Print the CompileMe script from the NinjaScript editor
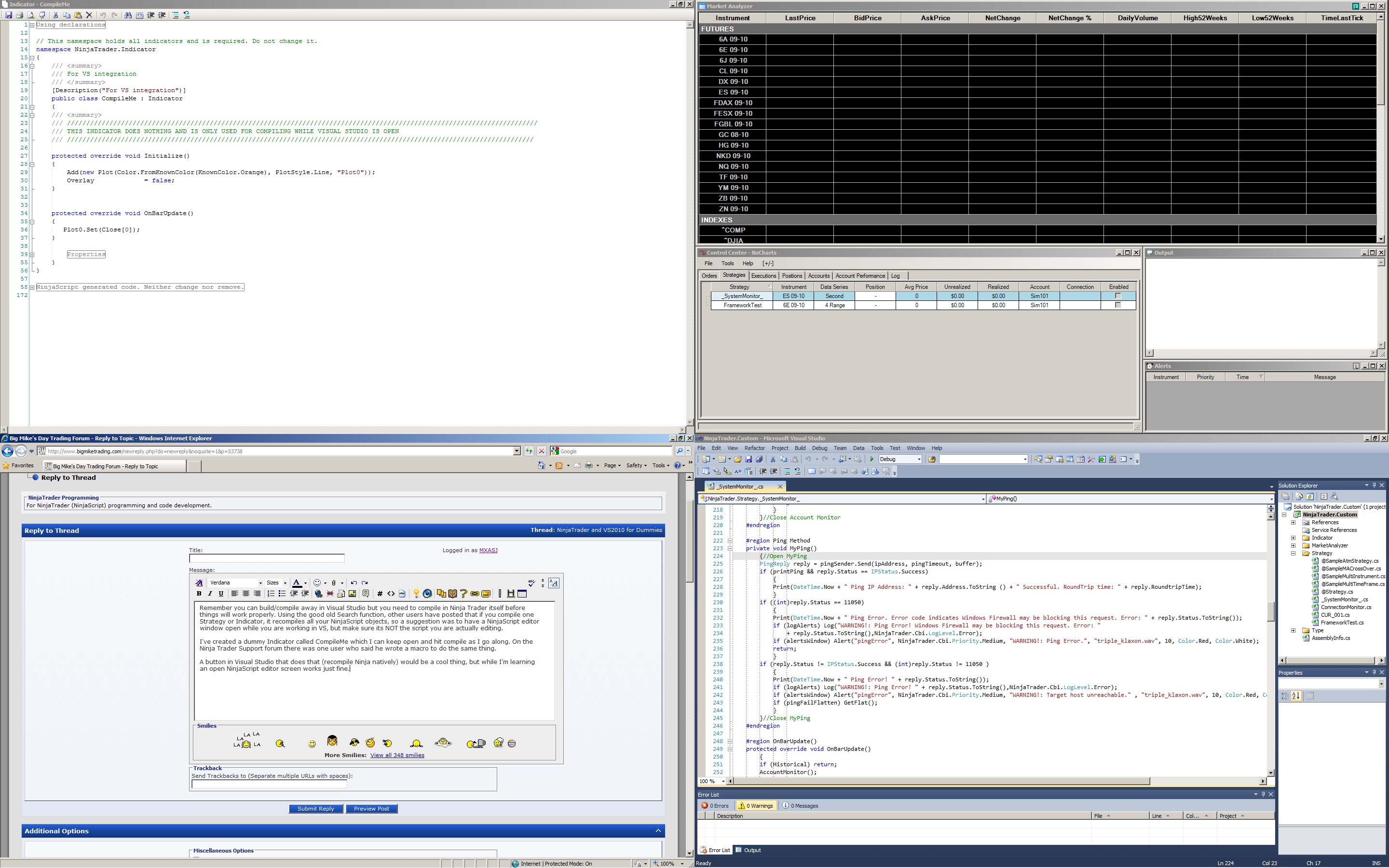 pos(19,15)
